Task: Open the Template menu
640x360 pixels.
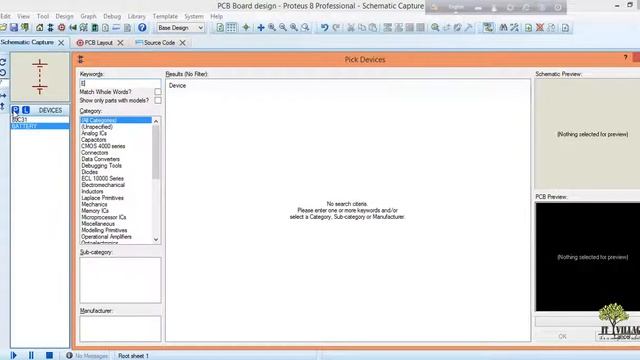Action: tap(165, 16)
